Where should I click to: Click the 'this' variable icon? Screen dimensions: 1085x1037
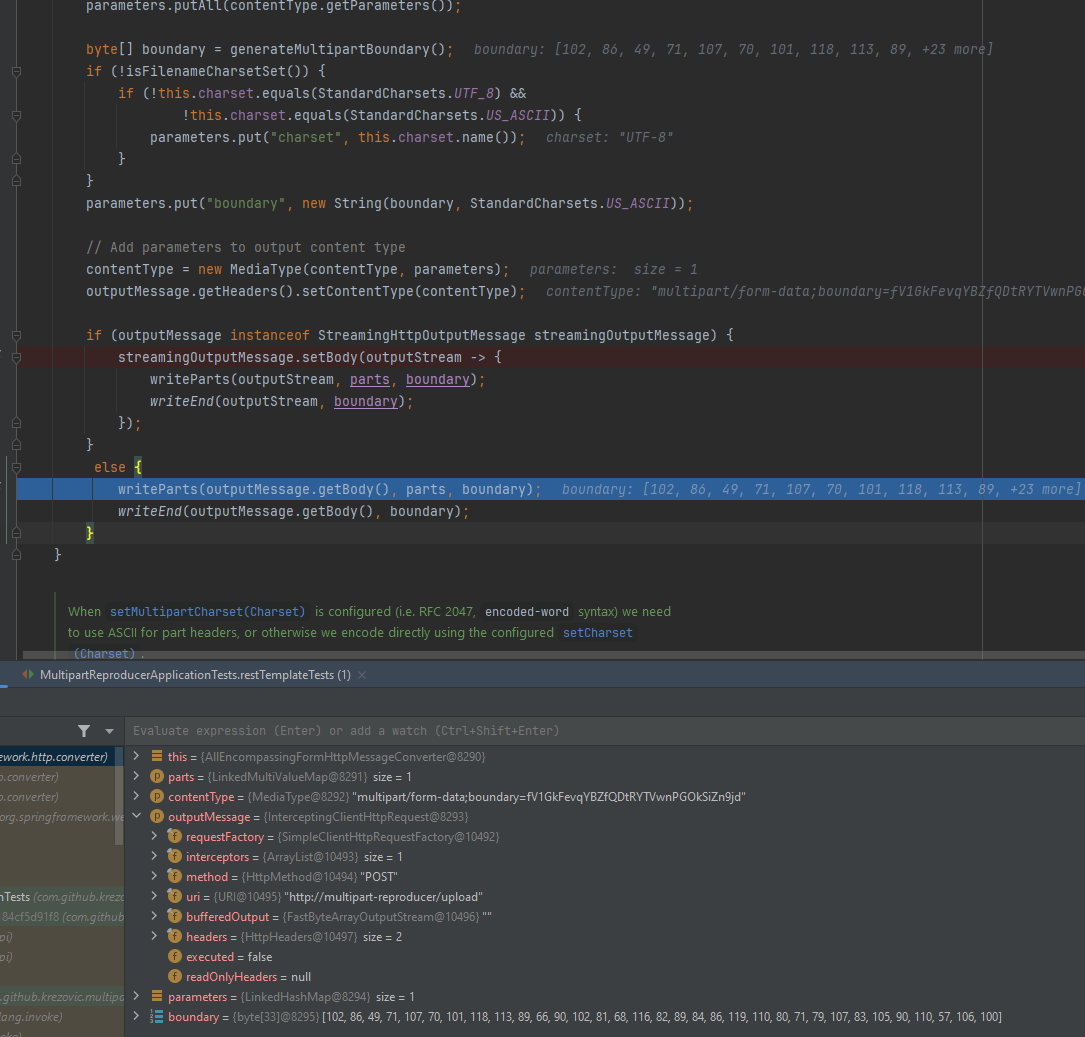[x=157, y=756]
